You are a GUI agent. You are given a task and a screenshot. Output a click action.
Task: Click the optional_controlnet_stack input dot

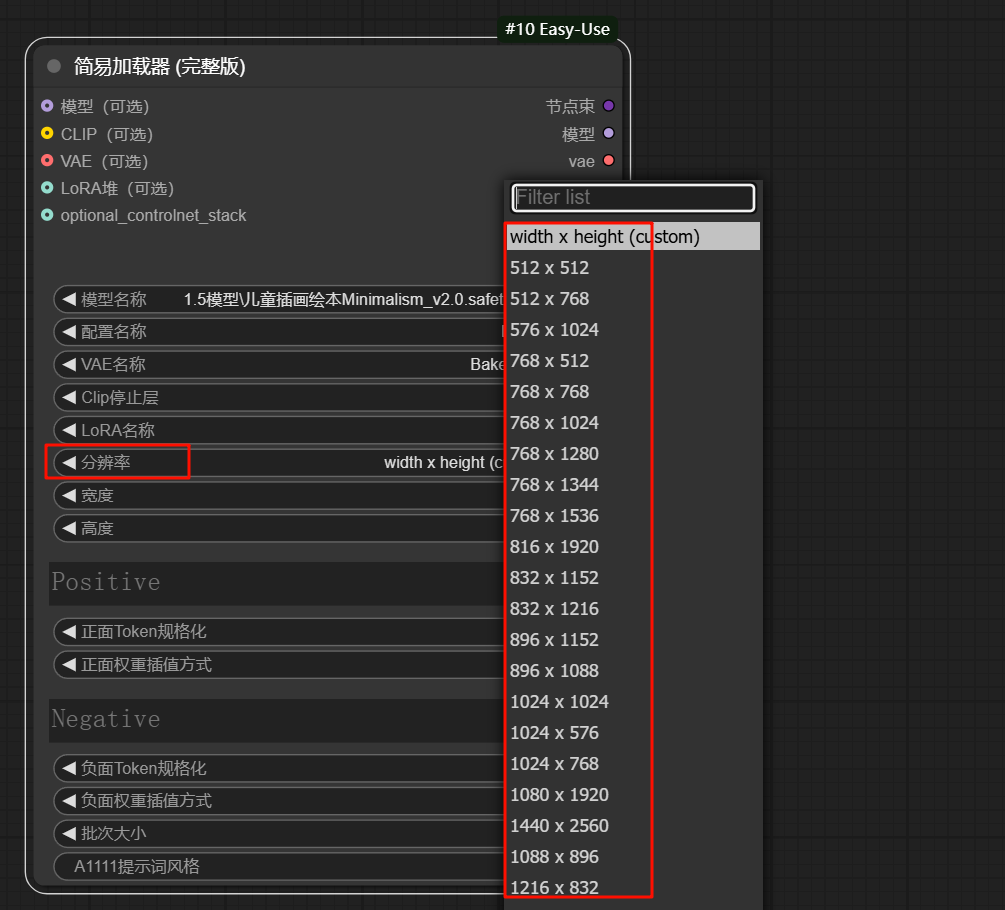(x=47, y=215)
